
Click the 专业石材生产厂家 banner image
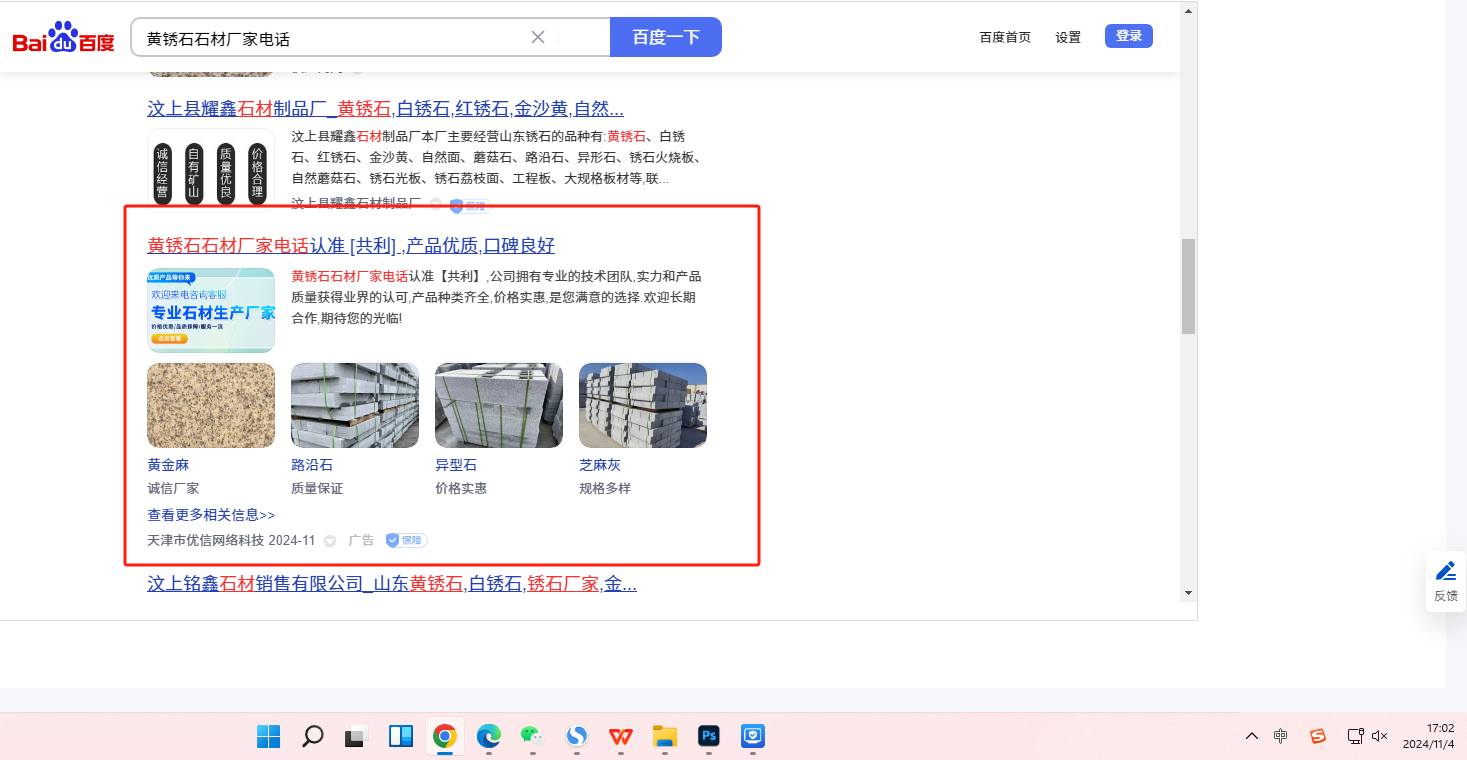[211, 310]
